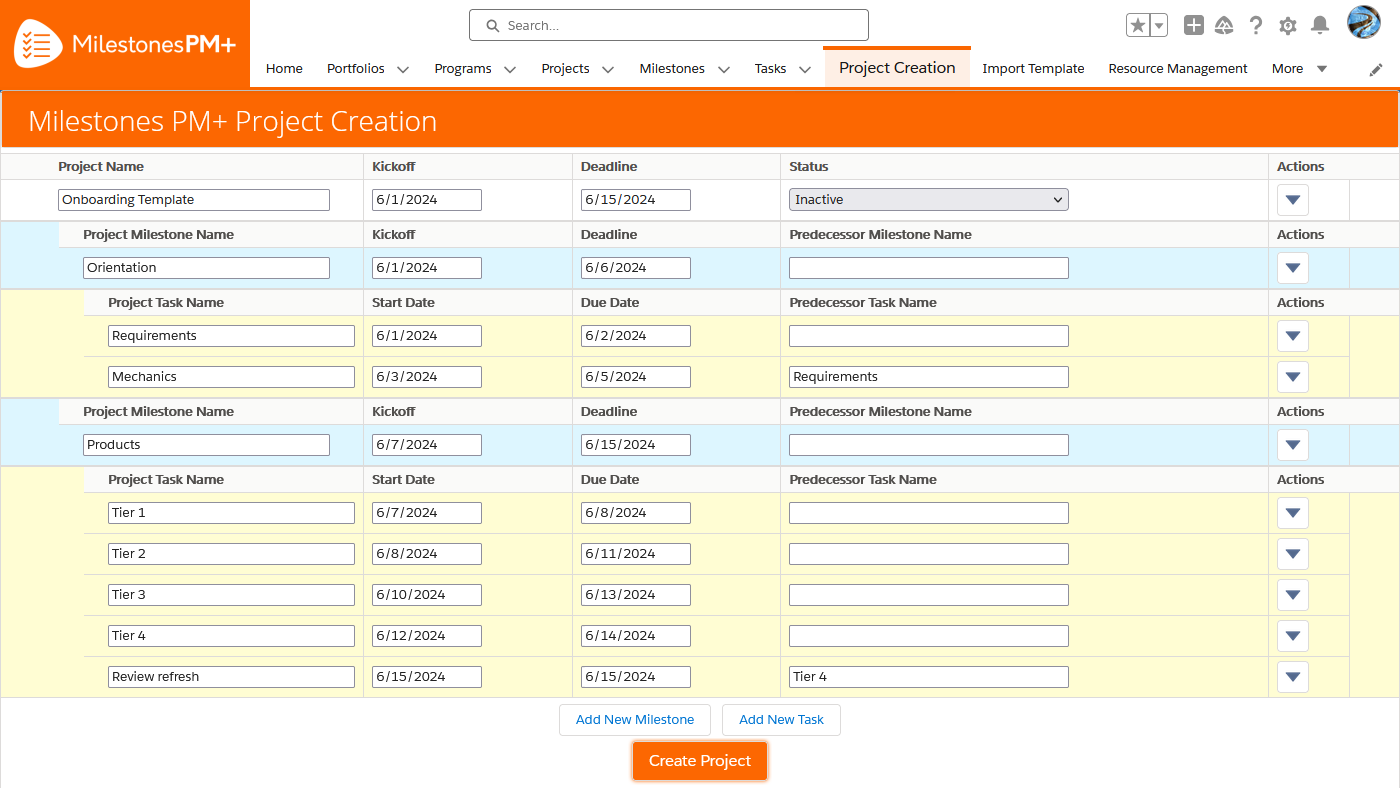Go to the Home tab
Screen dimensions: 1400x788
pyautogui.click(x=284, y=68)
